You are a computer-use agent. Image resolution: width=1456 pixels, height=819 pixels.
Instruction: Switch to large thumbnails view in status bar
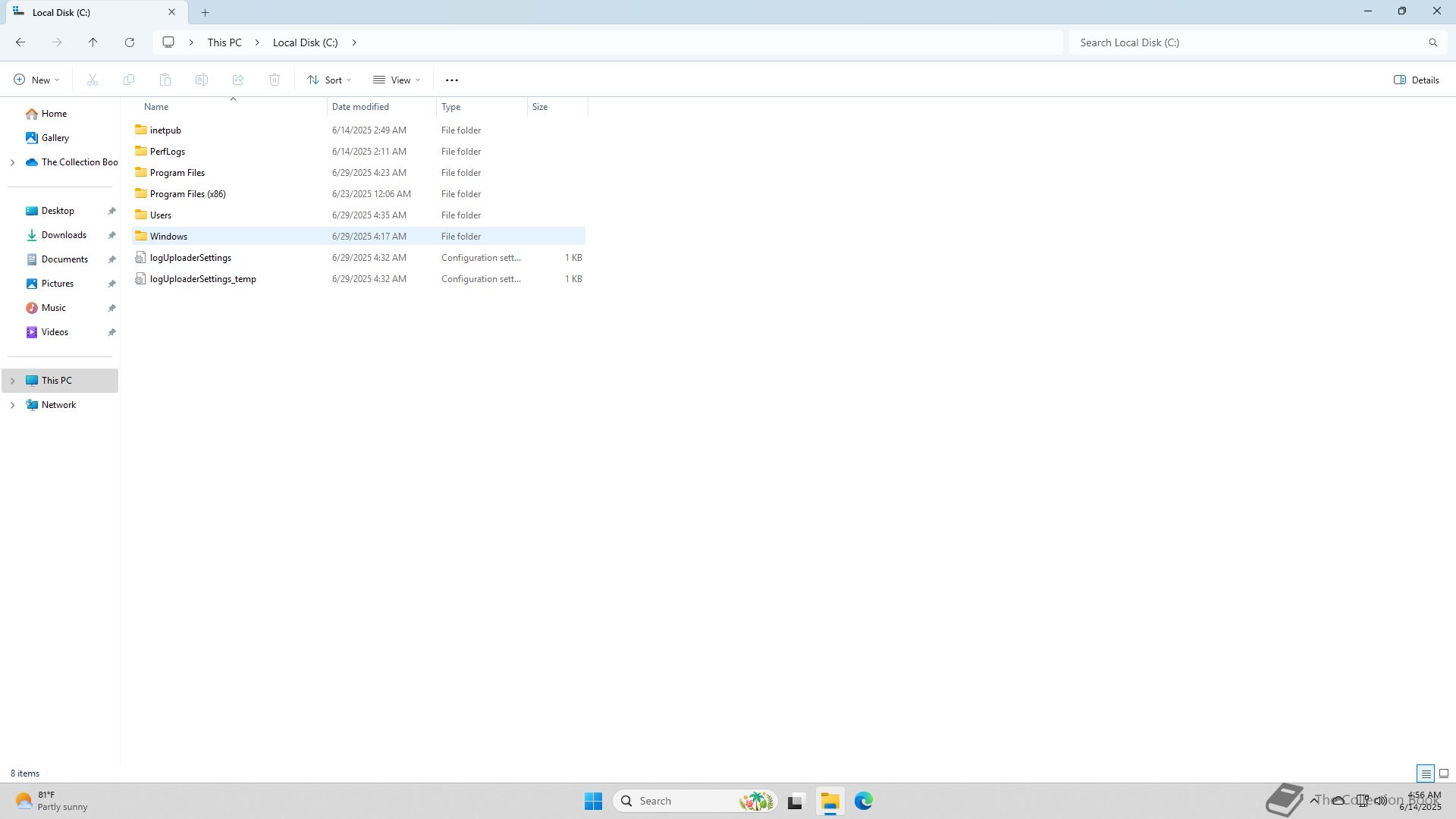tap(1444, 773)
